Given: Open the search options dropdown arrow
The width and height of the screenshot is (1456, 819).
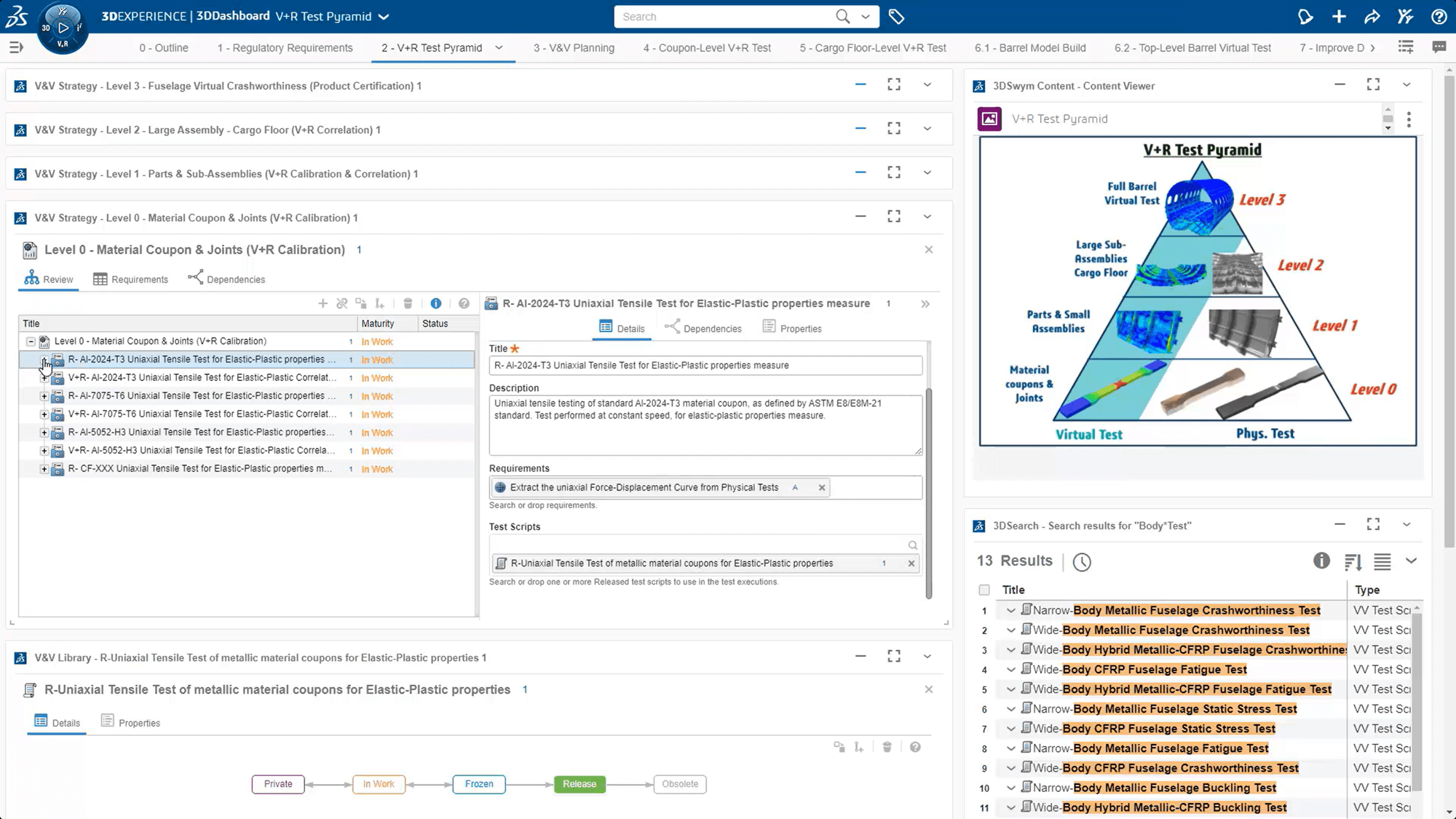Looking at the screenshot, I should coord(866,17).
